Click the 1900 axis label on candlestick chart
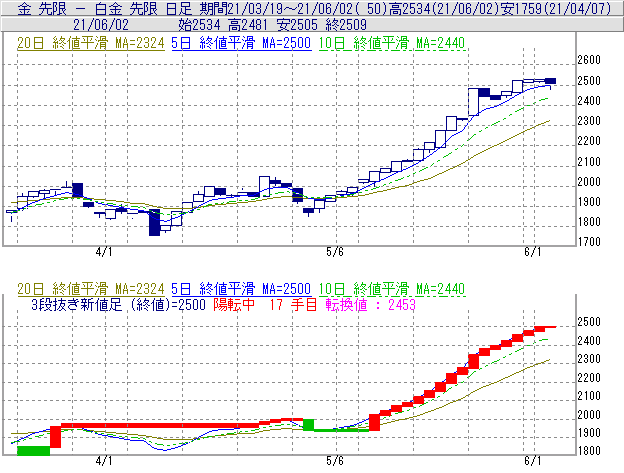 click(589, 202)
